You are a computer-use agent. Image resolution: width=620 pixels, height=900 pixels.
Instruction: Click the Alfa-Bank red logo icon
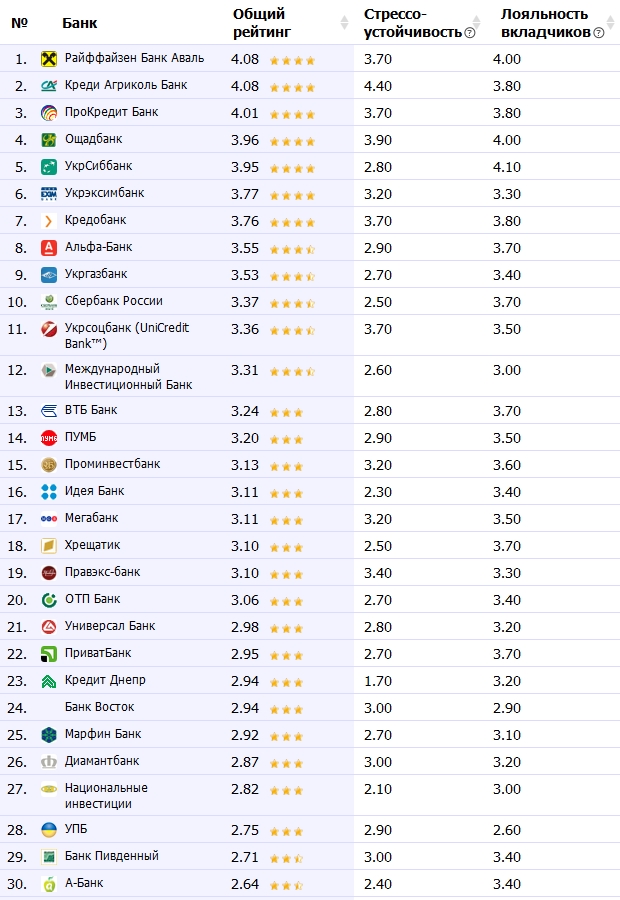pyautogui.click(x=49, y=247)
